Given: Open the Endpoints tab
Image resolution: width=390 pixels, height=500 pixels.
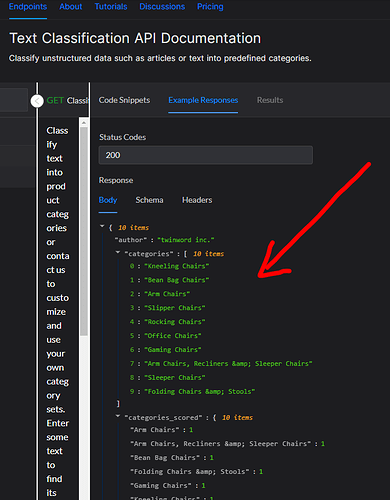Looking at the screenshot, I should (x=28, y=7).
